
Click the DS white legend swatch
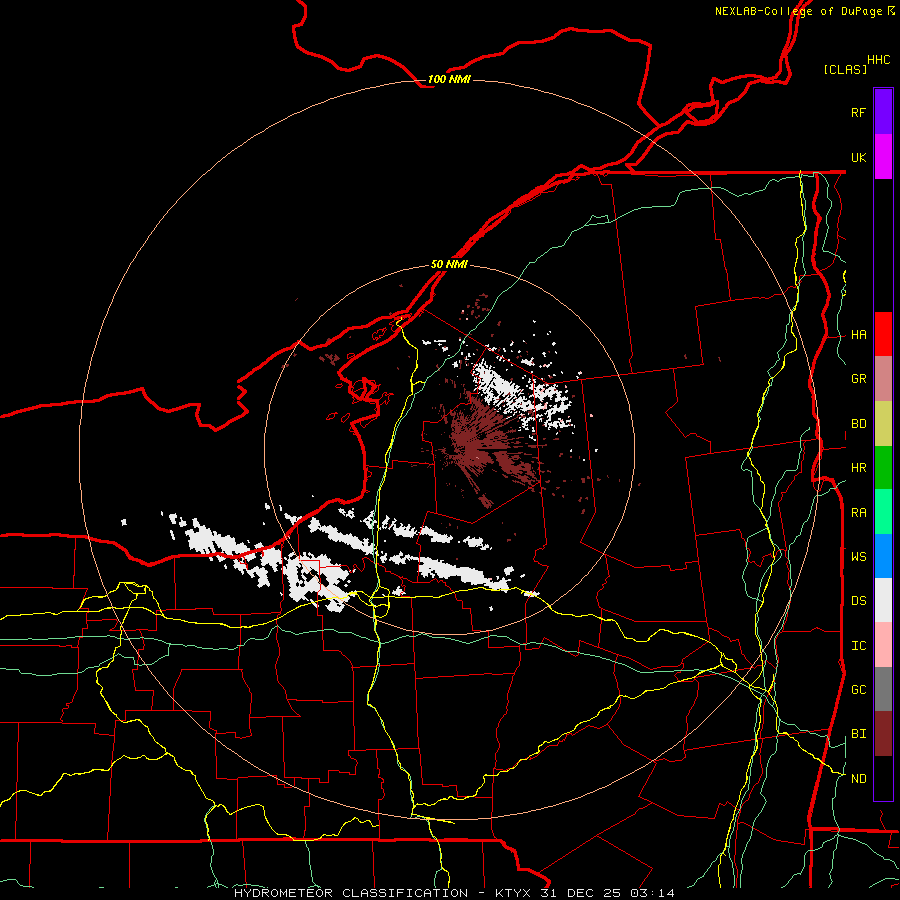(x=883, y=600)
